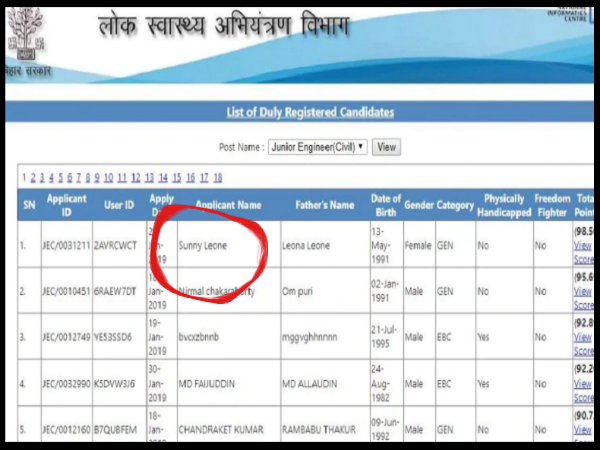This screenshot has height=450, width=600.
Task: Go to page 2 of candidate list
Action: coord(33,178)
